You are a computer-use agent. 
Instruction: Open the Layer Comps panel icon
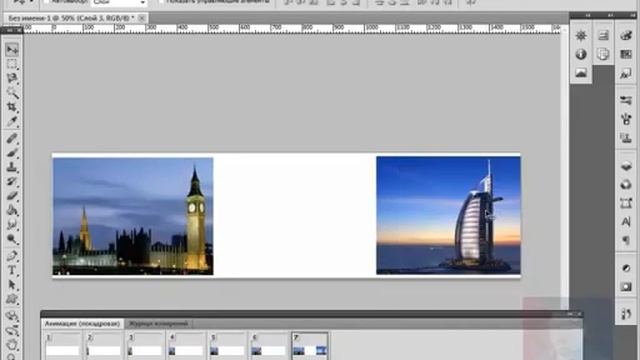[x=603, y=54]
